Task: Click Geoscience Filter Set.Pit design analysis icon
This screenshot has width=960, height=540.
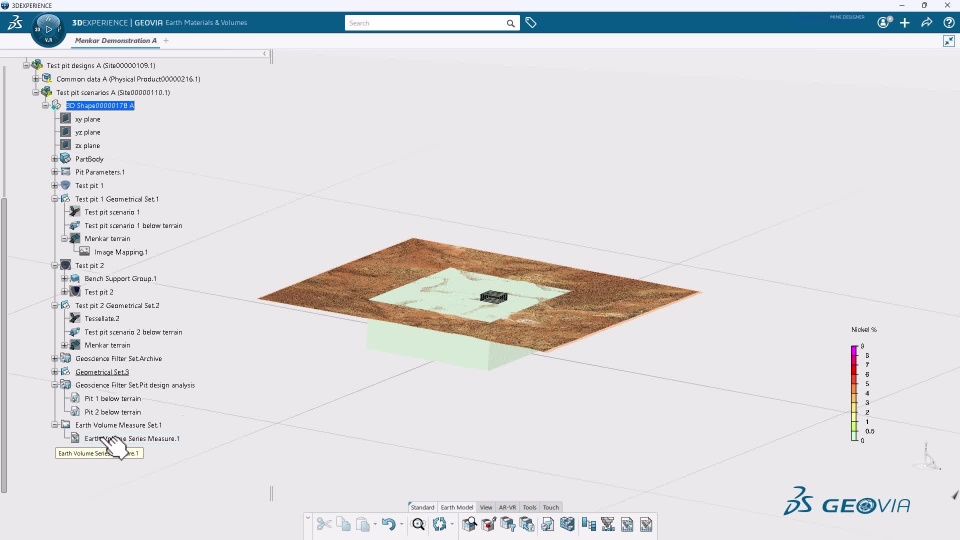Action: [x=66, y=385]
